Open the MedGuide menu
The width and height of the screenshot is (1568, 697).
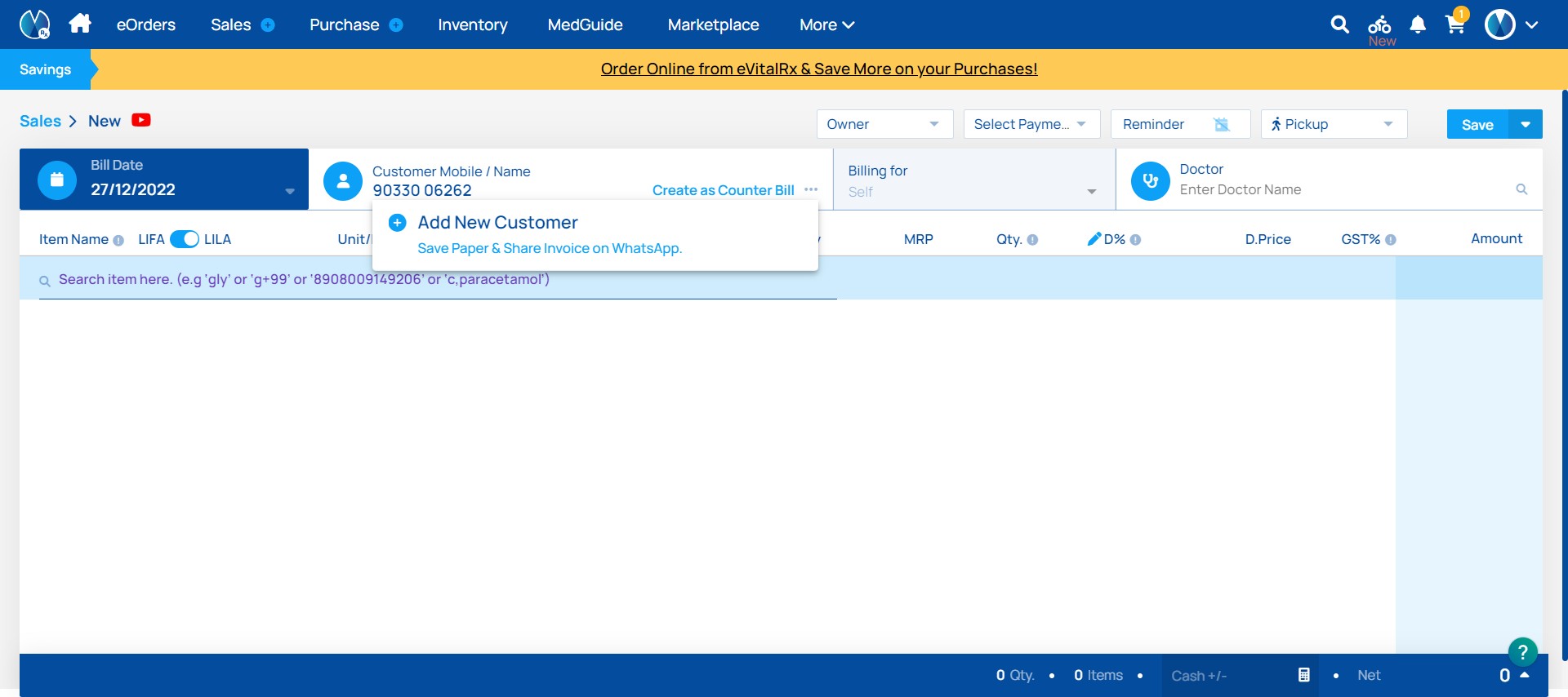click(x=586, y=24)
